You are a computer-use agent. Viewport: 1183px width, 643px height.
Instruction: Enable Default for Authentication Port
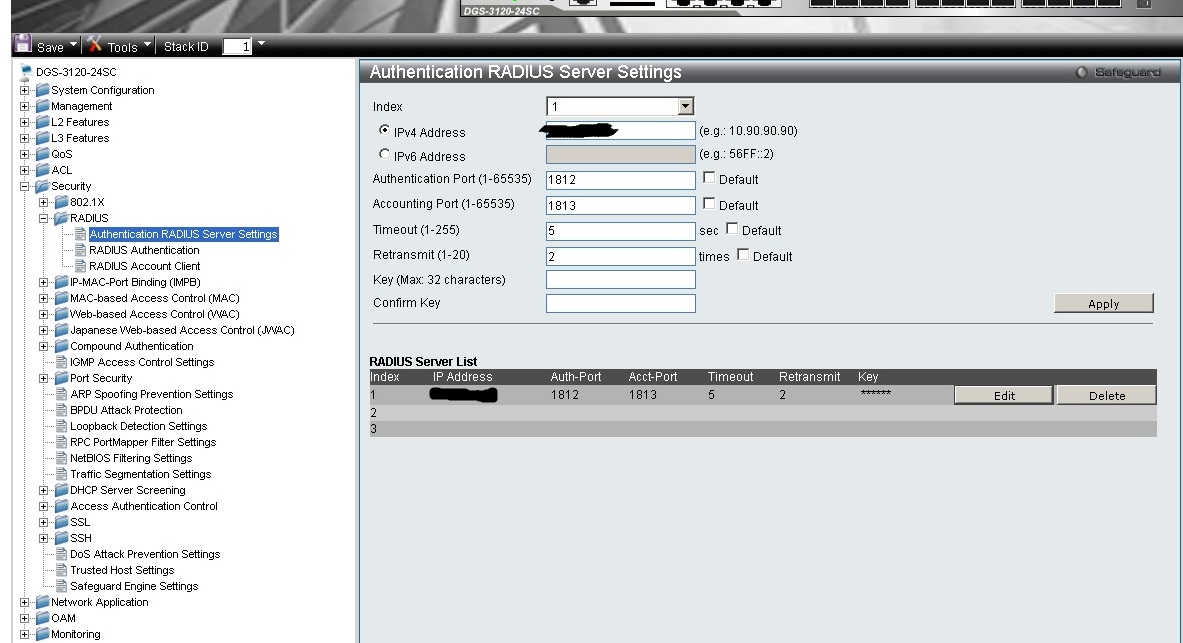pos(709,178)
